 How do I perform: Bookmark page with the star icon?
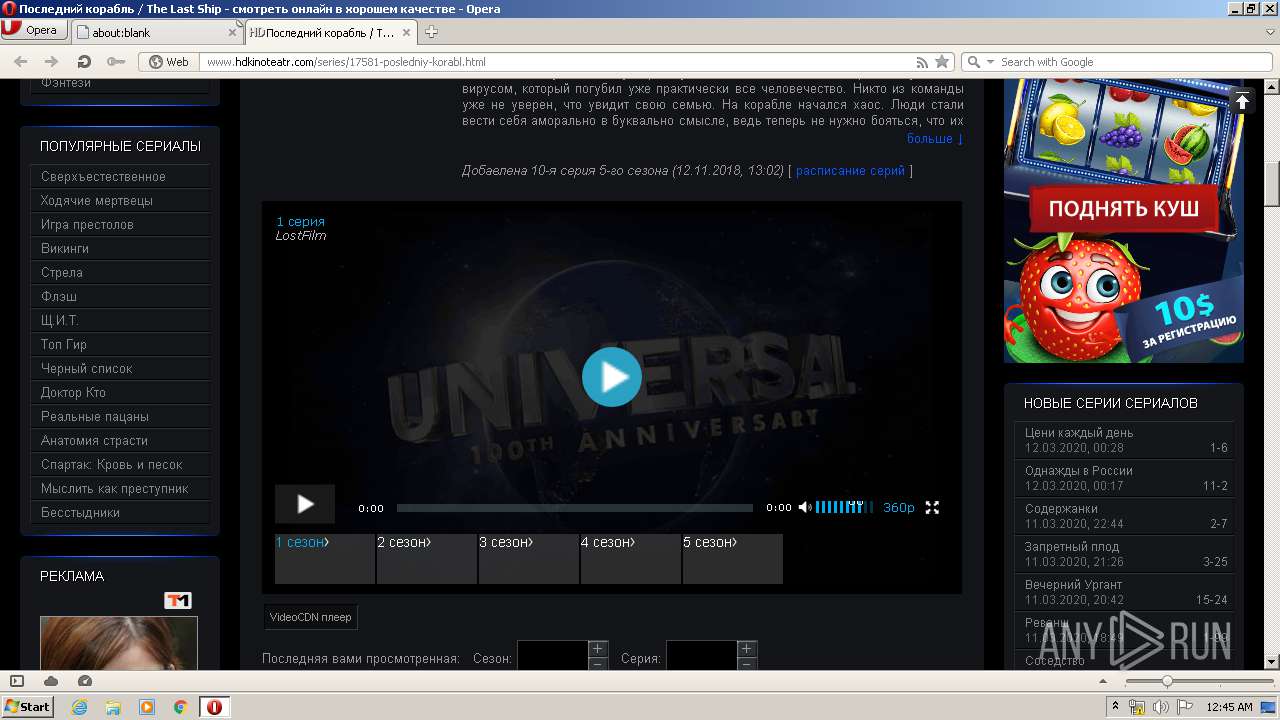[x=942, y=62]
